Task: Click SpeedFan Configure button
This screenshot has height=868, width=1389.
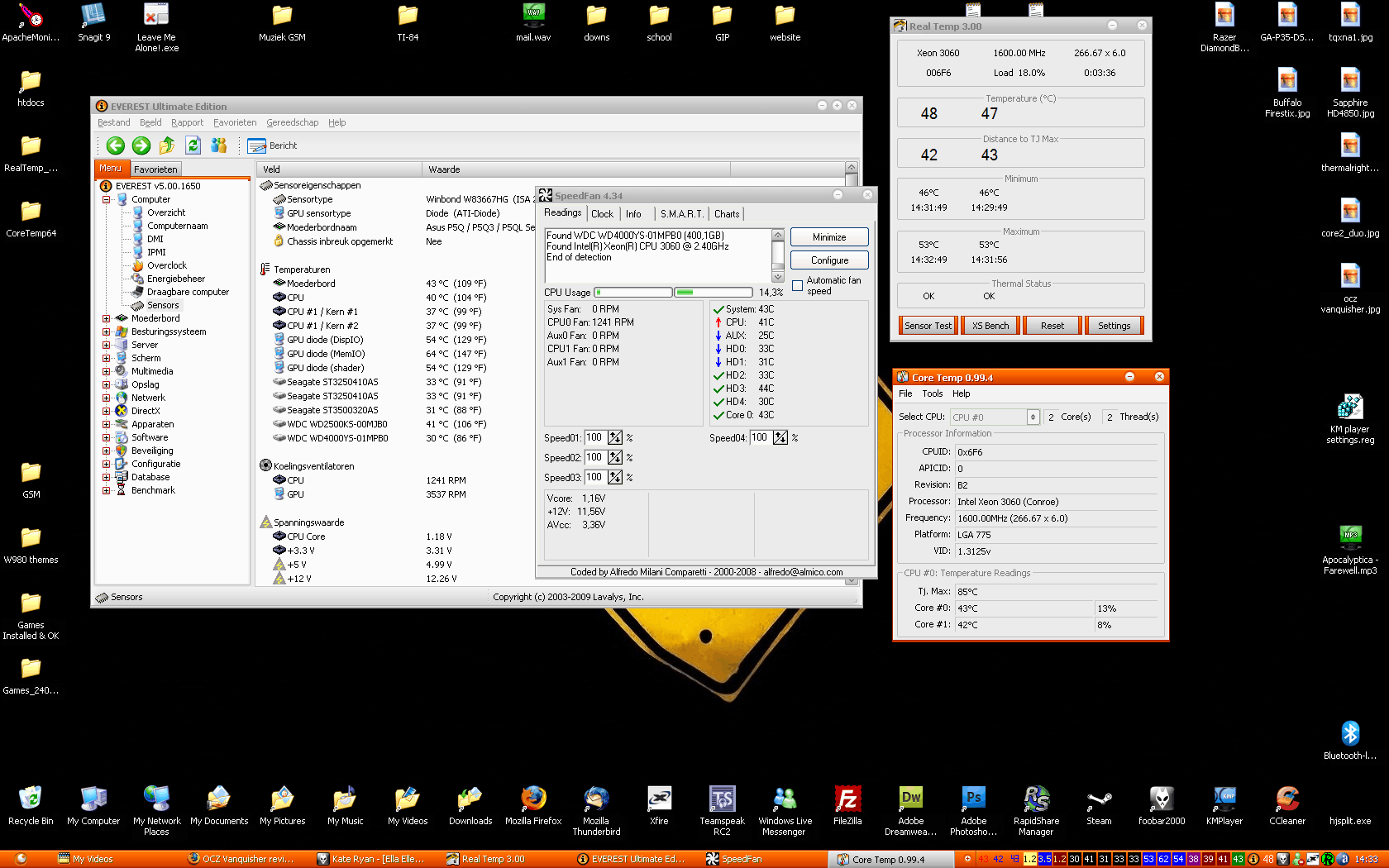Action: point(829,260)
